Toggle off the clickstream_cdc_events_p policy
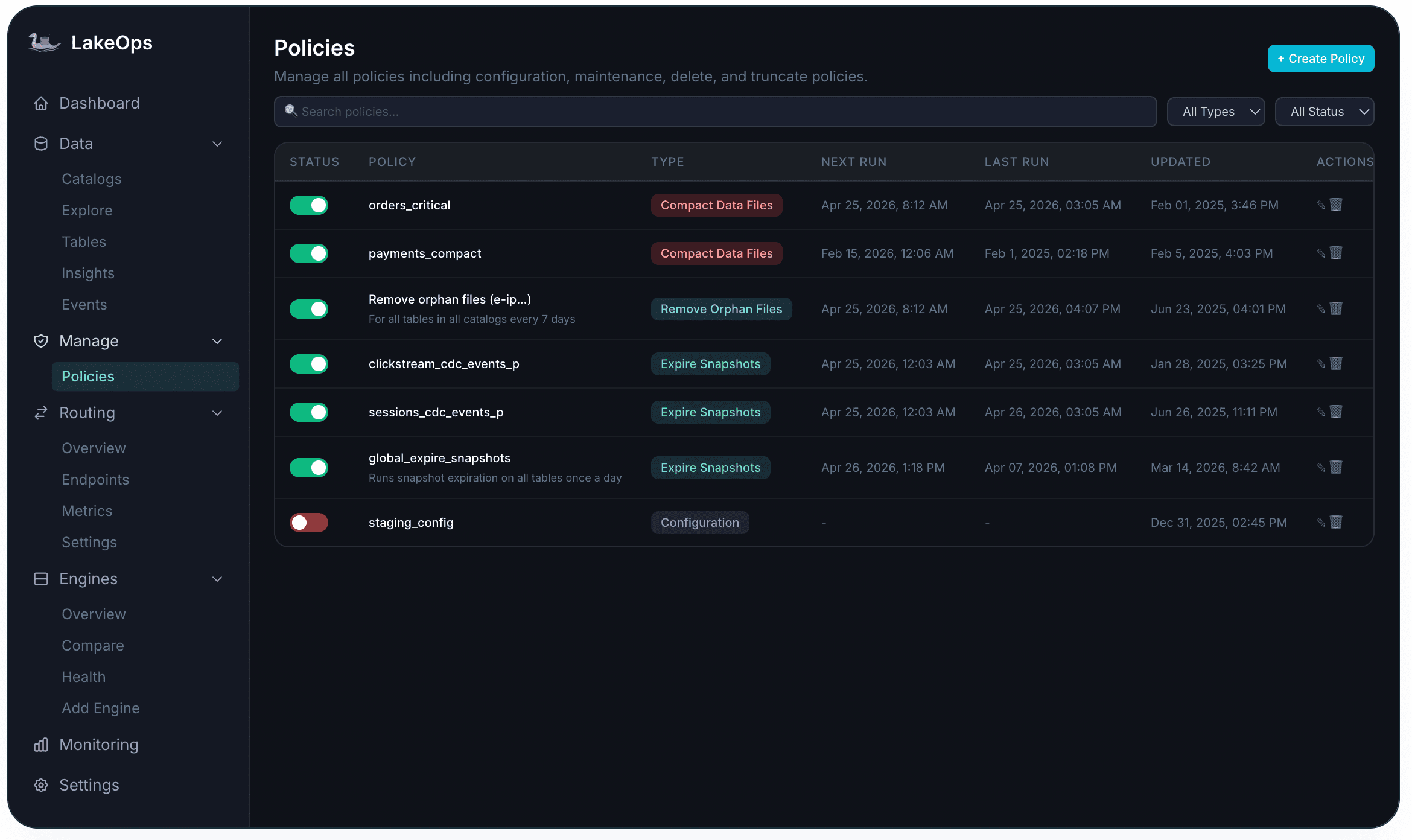The height and width of the screenshot is (840, 1412). click(309, 364)
